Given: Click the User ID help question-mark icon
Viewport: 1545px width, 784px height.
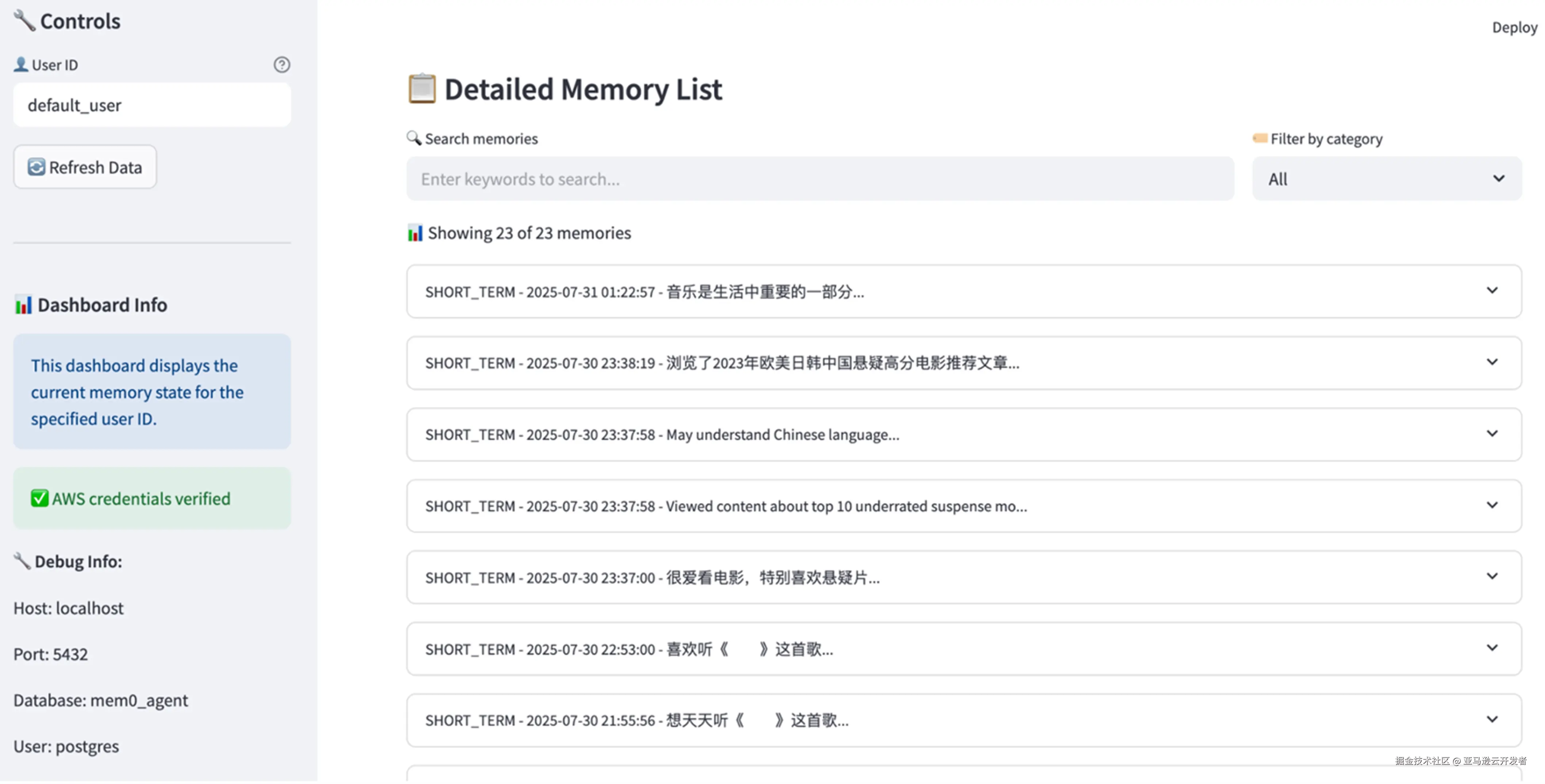Looking at the screenshot, I should pyautogui.click(x=281, y=65).
